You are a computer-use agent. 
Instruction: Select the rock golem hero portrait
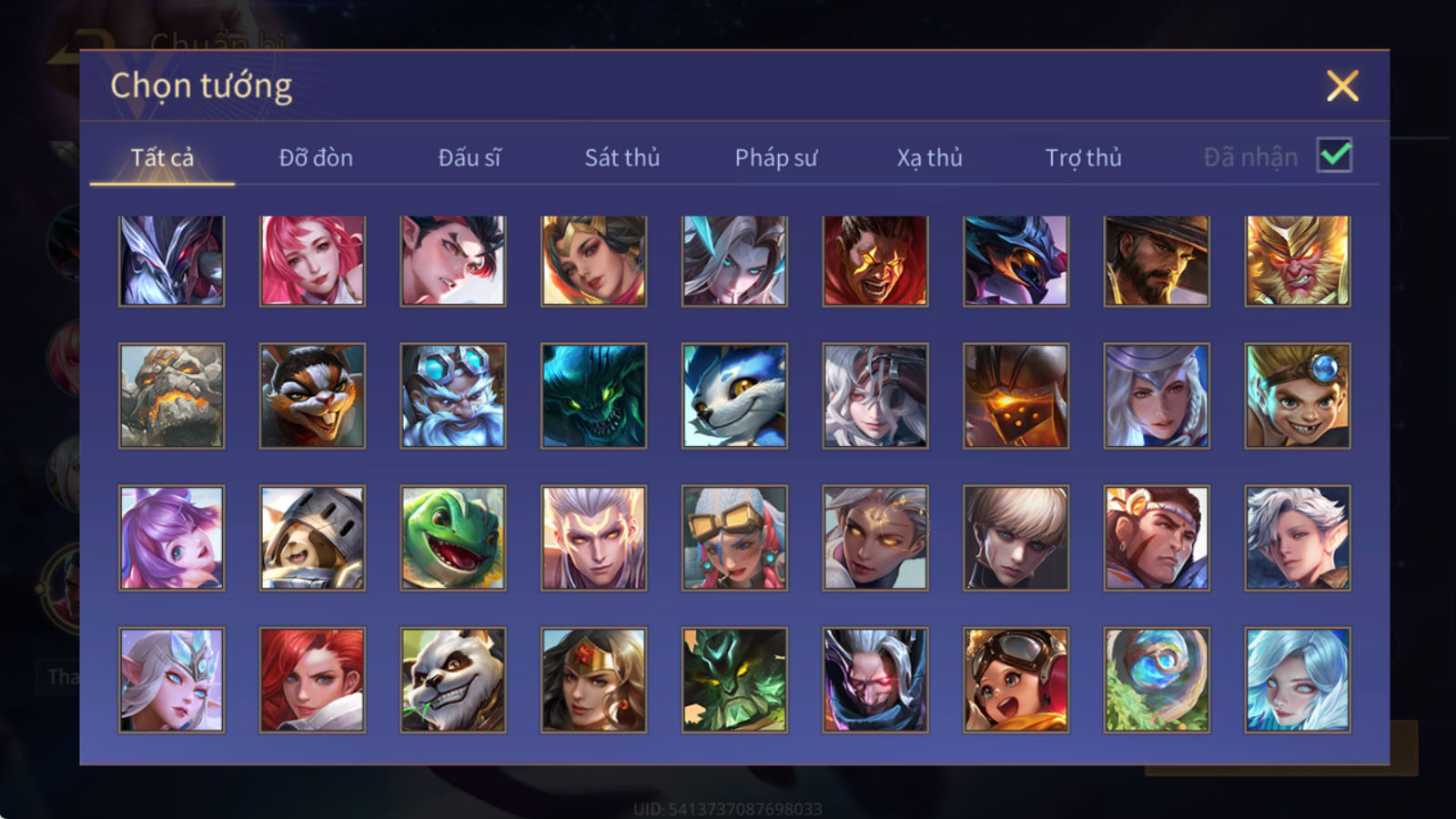[x=171, y=396]
